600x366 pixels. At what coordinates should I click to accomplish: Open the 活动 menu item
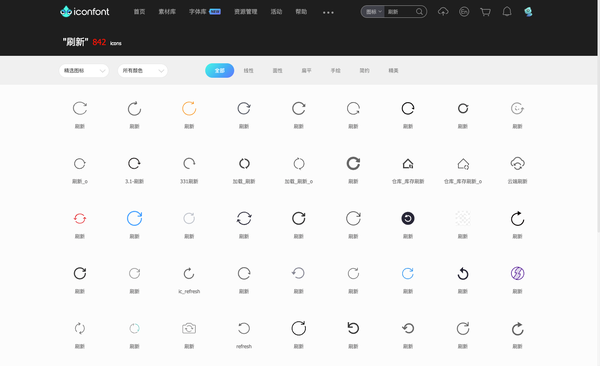[x=276, y=11]
